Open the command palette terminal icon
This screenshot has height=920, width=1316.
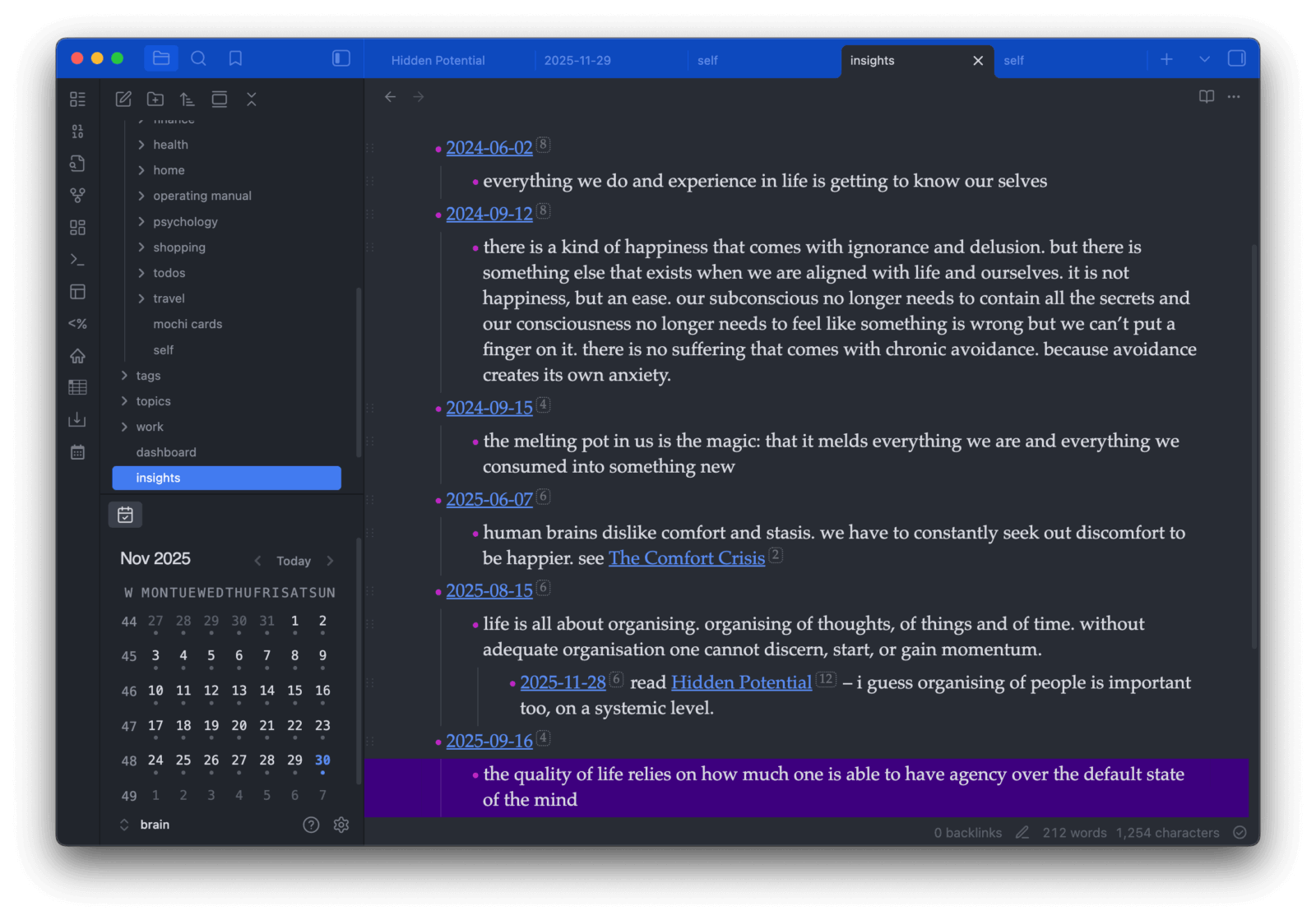[x=77, y=260]
